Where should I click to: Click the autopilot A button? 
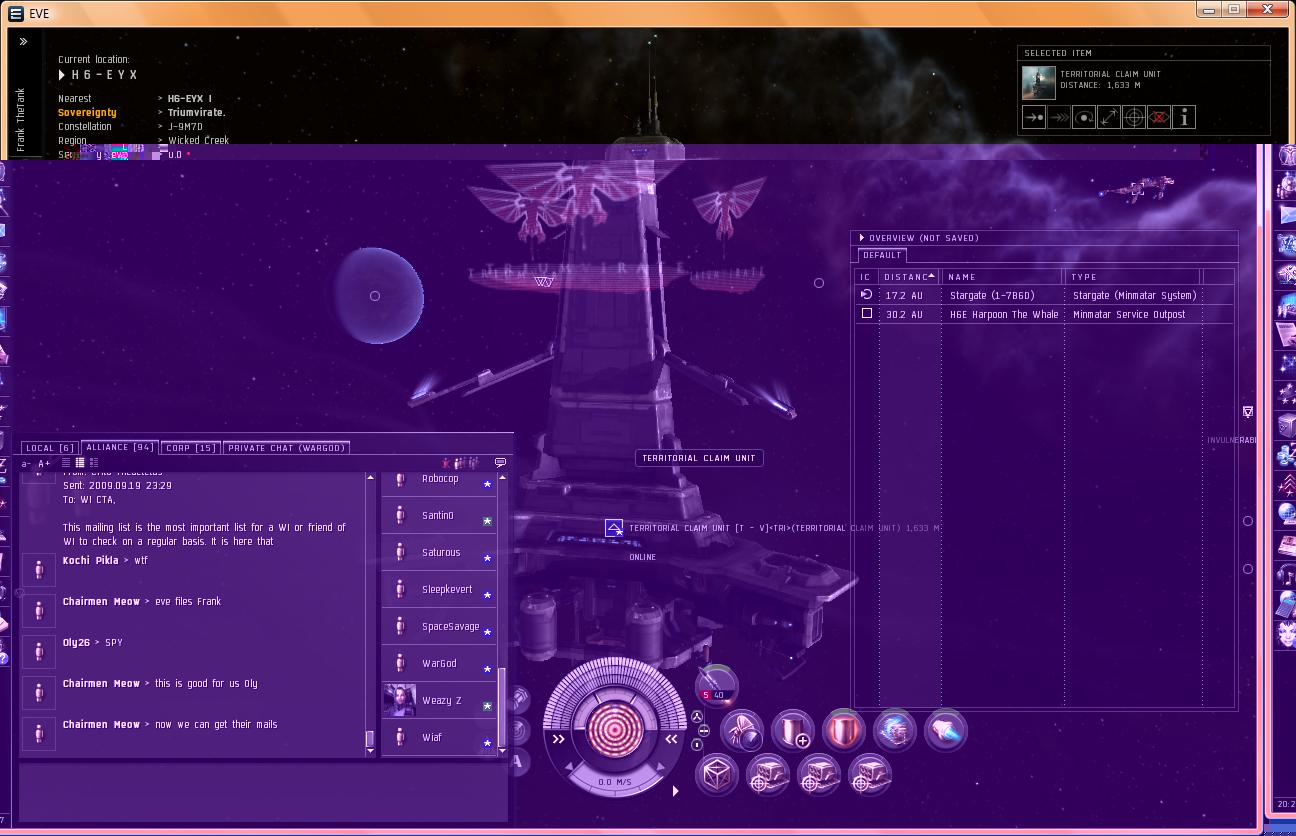(518, 761)
